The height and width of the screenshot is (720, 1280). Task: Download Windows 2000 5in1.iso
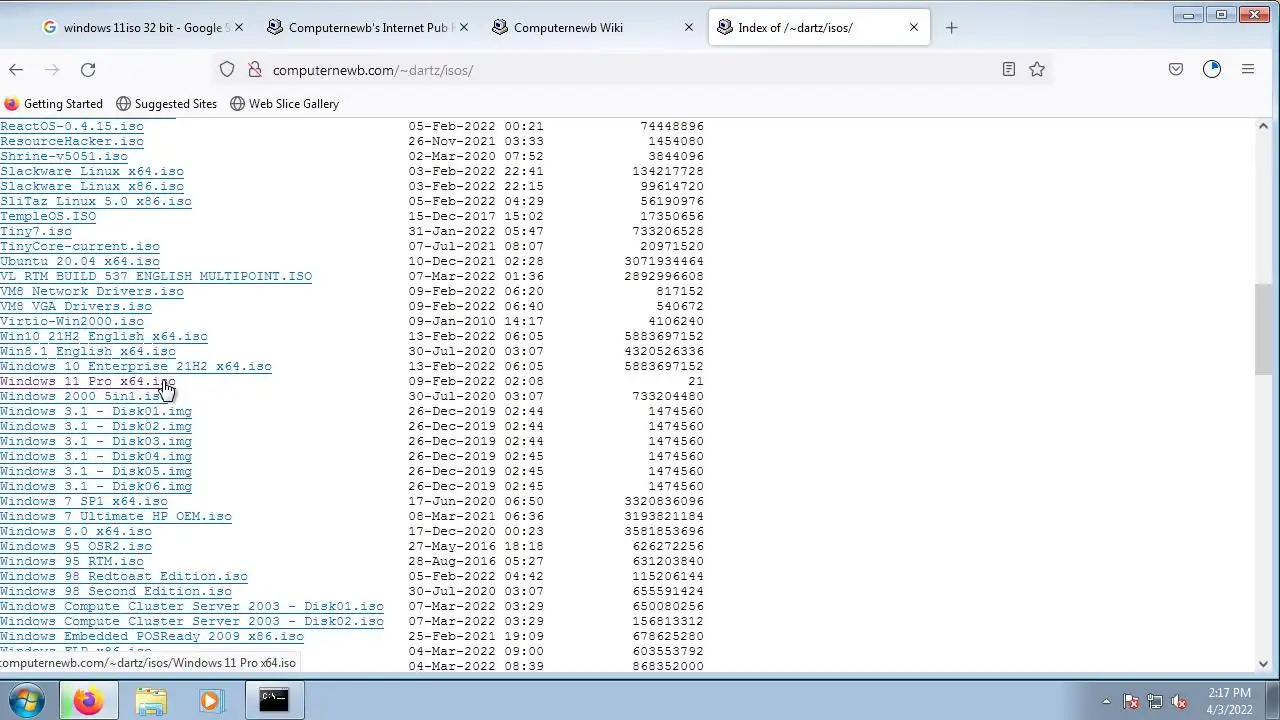coord(82,396)
